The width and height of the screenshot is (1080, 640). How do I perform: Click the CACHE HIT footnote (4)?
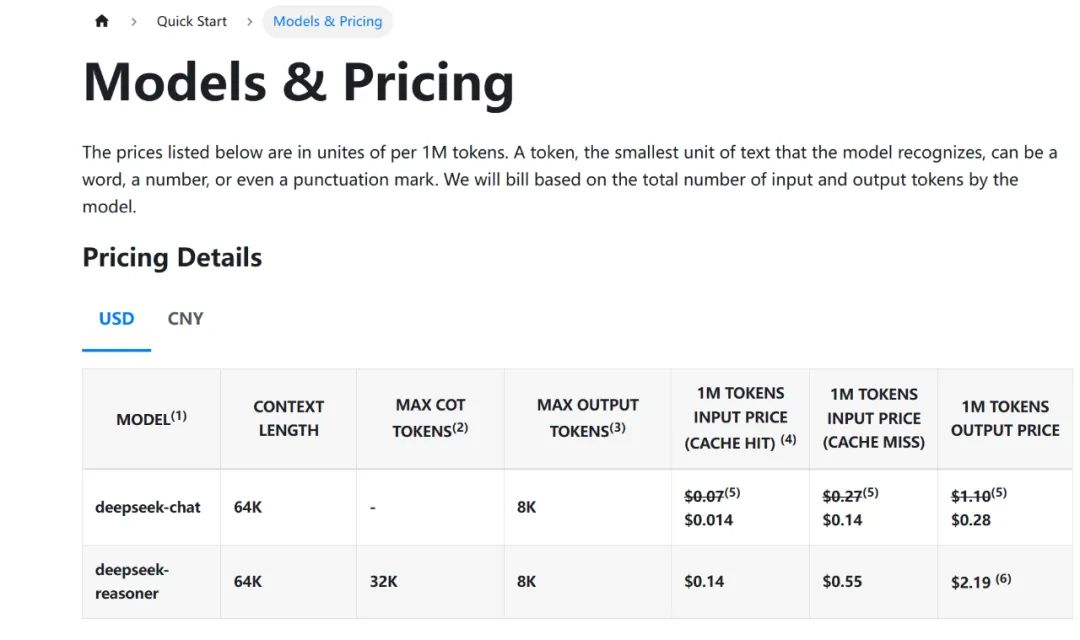point(788,439)
